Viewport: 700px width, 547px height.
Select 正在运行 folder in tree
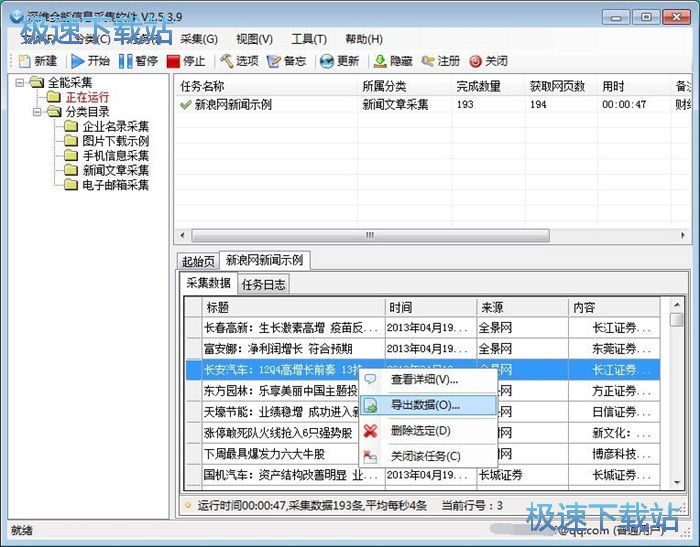tap(87, 97)
